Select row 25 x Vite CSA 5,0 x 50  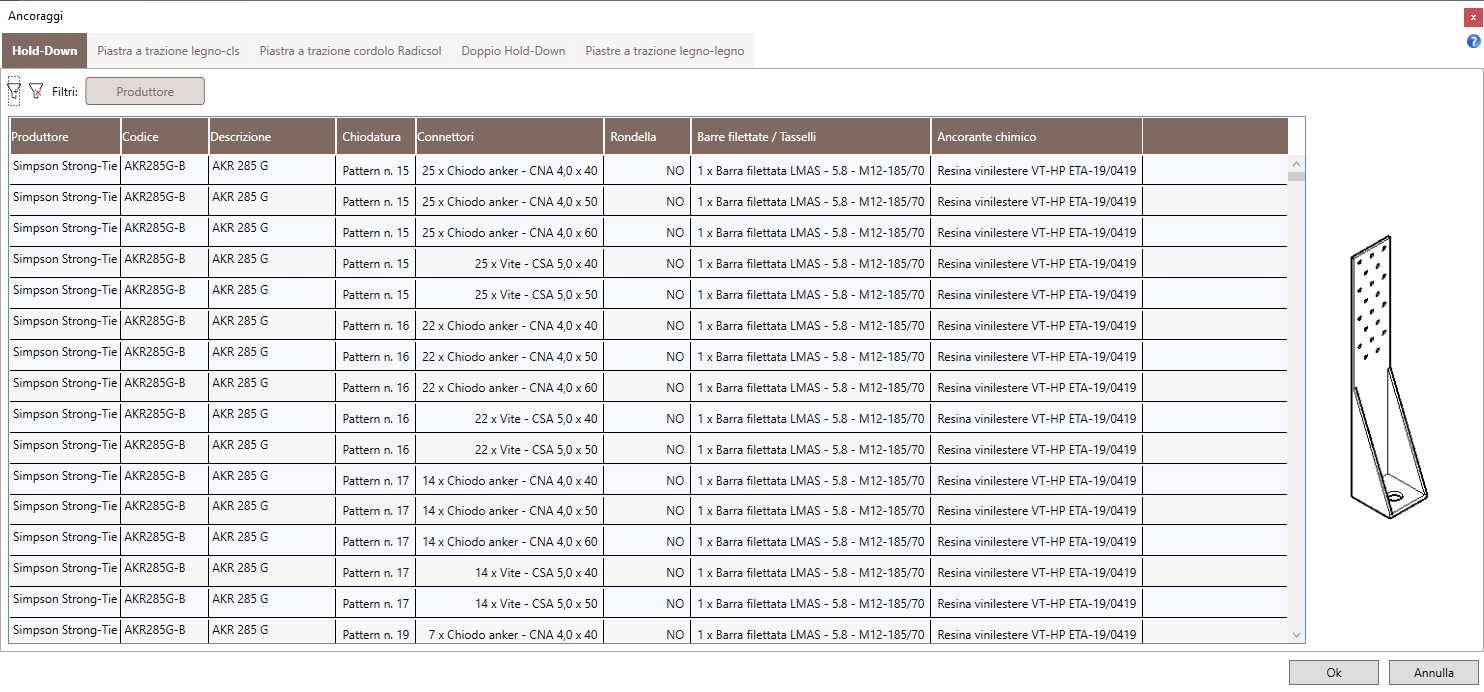coord(648,294)
